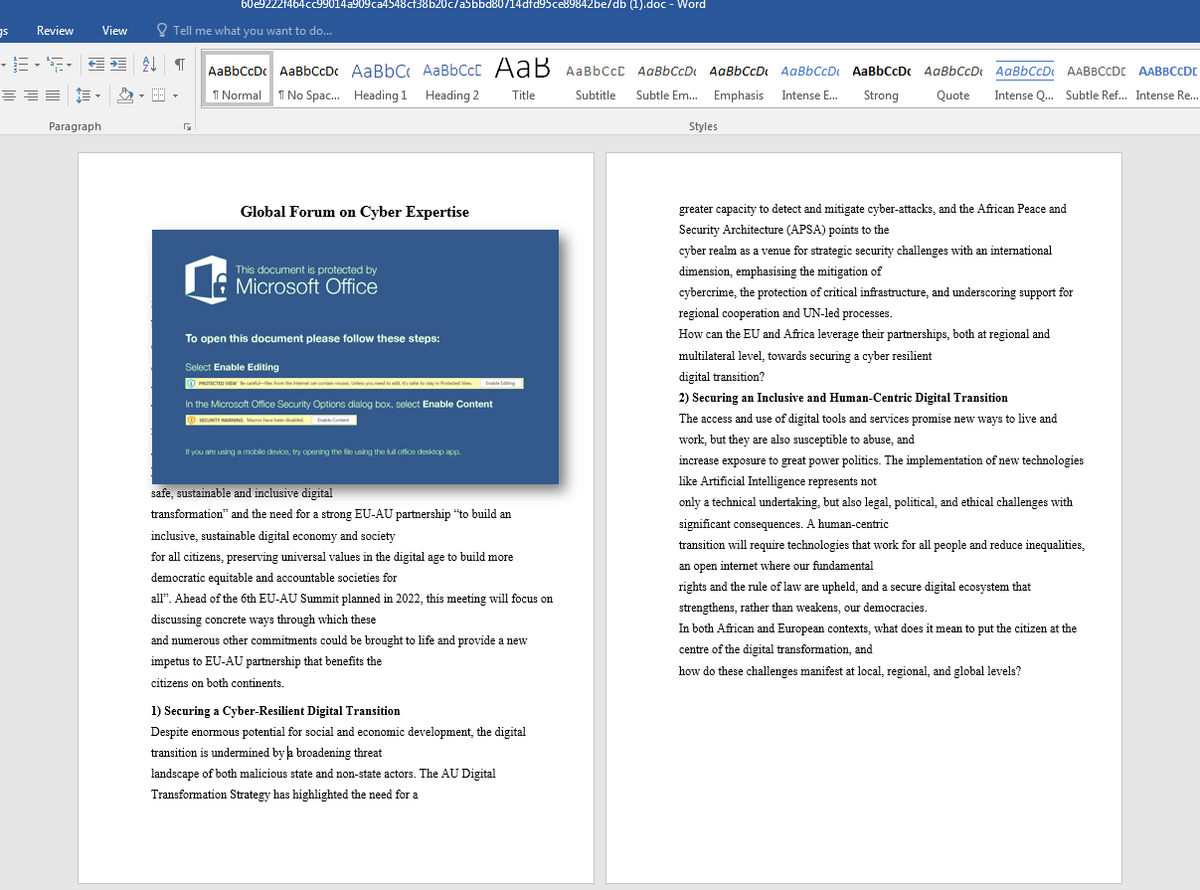Select the Microsoft Office protected document image
1200x890 pixels.
click(355, 357)
